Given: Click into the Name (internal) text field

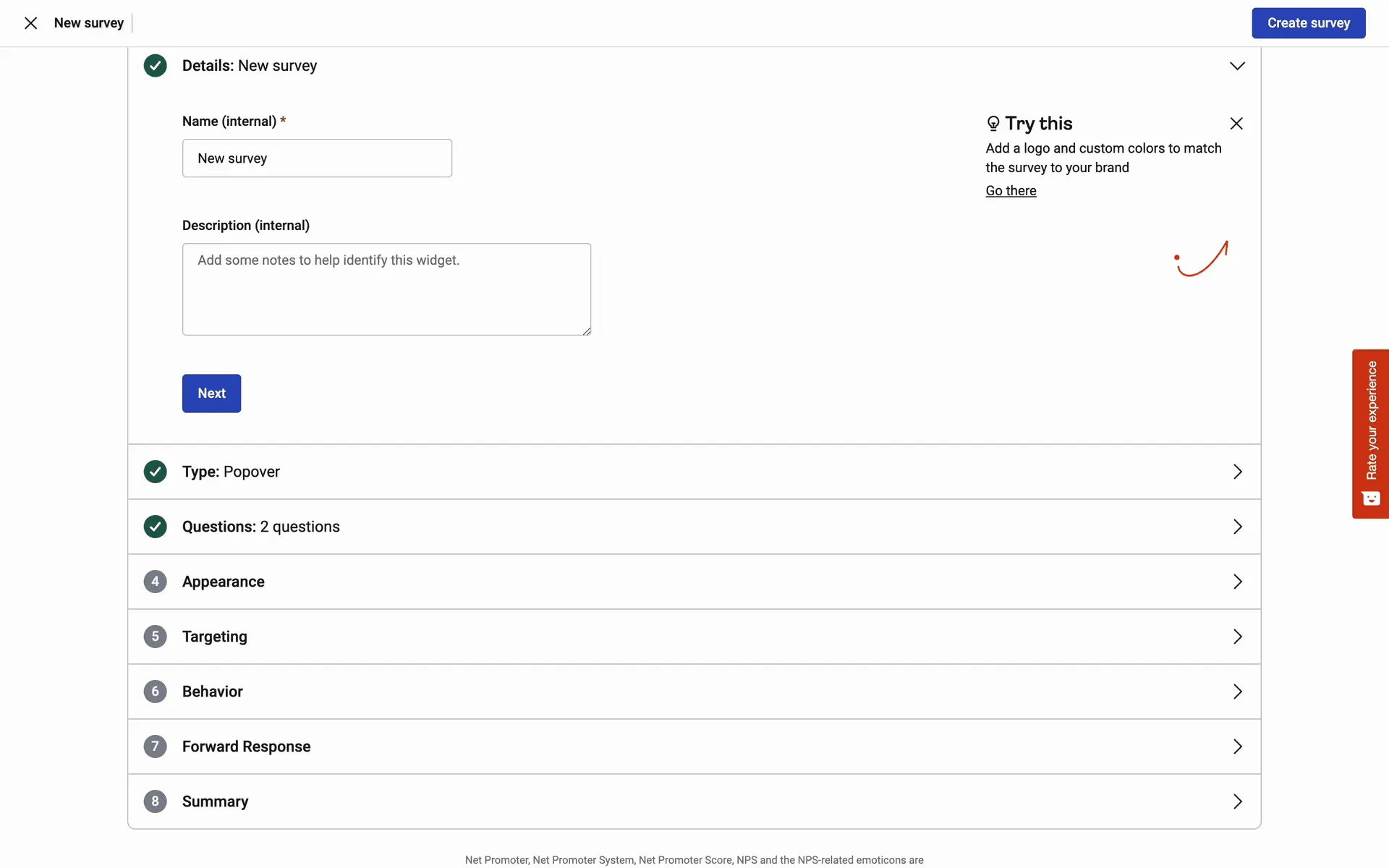Looking at the screenshot, I should pyautogui.click(x=317, y=158).
